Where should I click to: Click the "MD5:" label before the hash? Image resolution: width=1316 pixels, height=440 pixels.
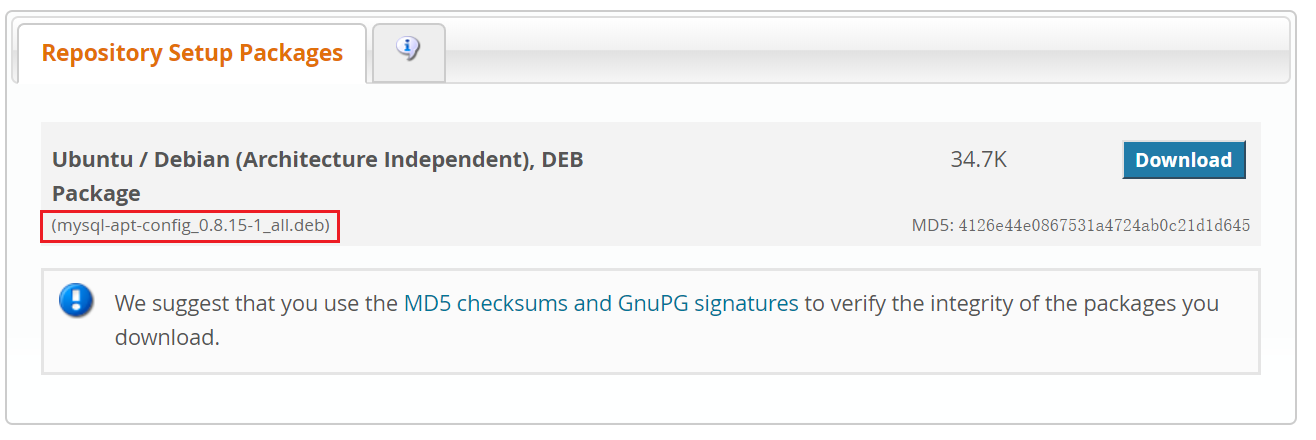tap(932, 225)
